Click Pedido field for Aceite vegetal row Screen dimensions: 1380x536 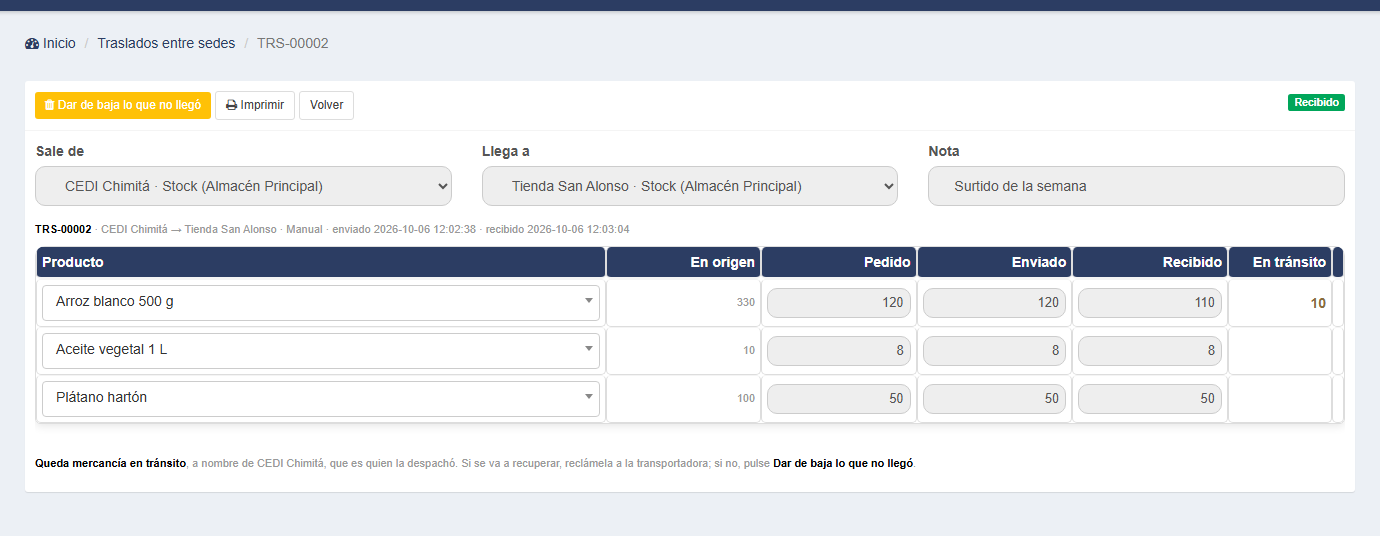pos(839,351)
